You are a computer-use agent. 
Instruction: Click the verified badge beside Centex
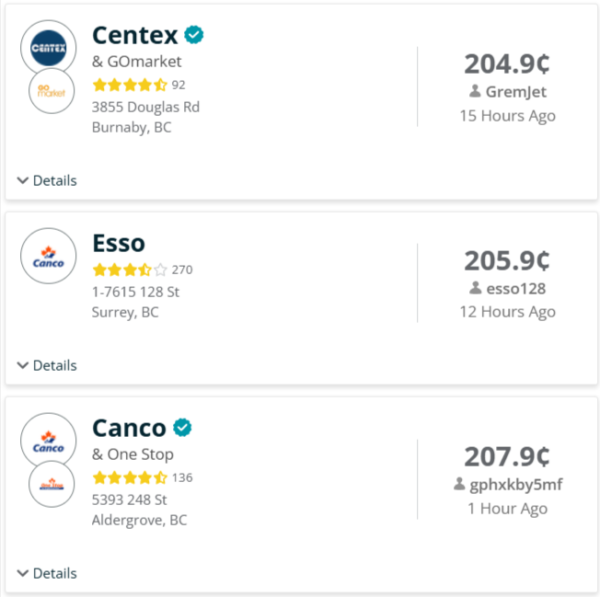point(194,35)
